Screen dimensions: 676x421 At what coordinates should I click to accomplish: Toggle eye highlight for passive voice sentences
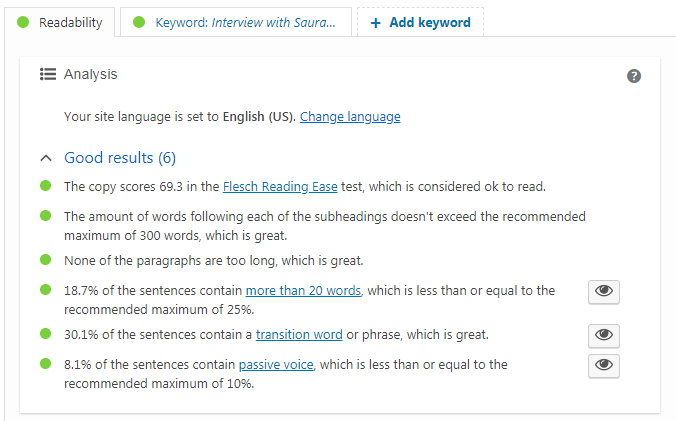pos(604,366)
